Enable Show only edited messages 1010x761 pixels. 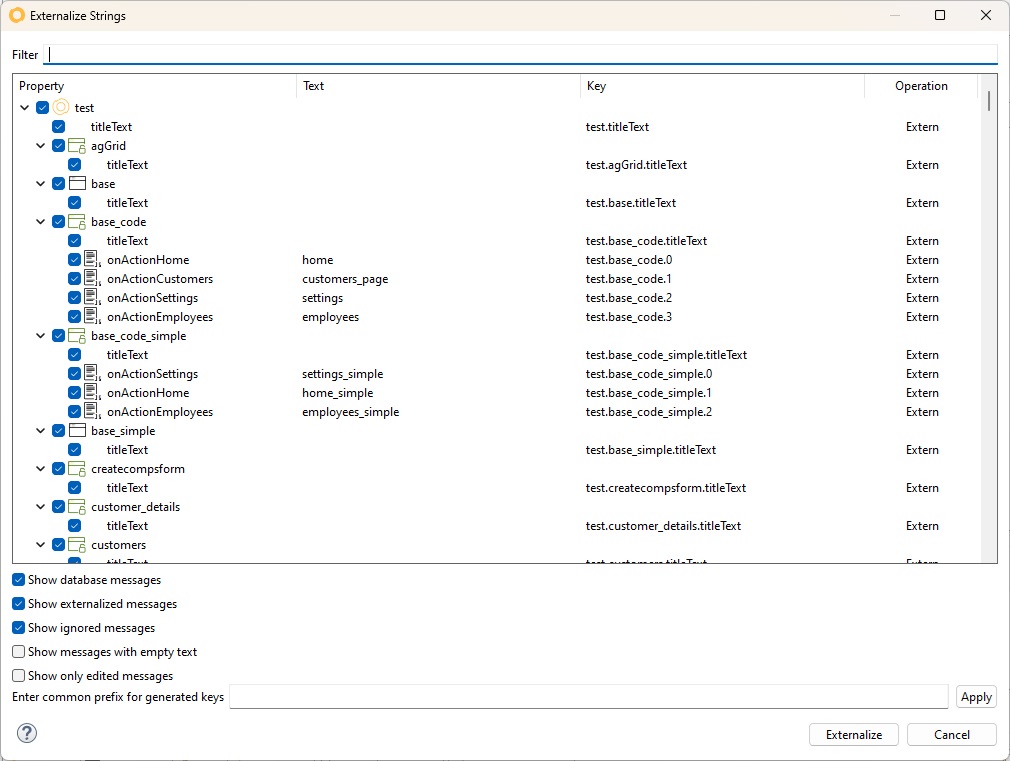pos(19,676)
